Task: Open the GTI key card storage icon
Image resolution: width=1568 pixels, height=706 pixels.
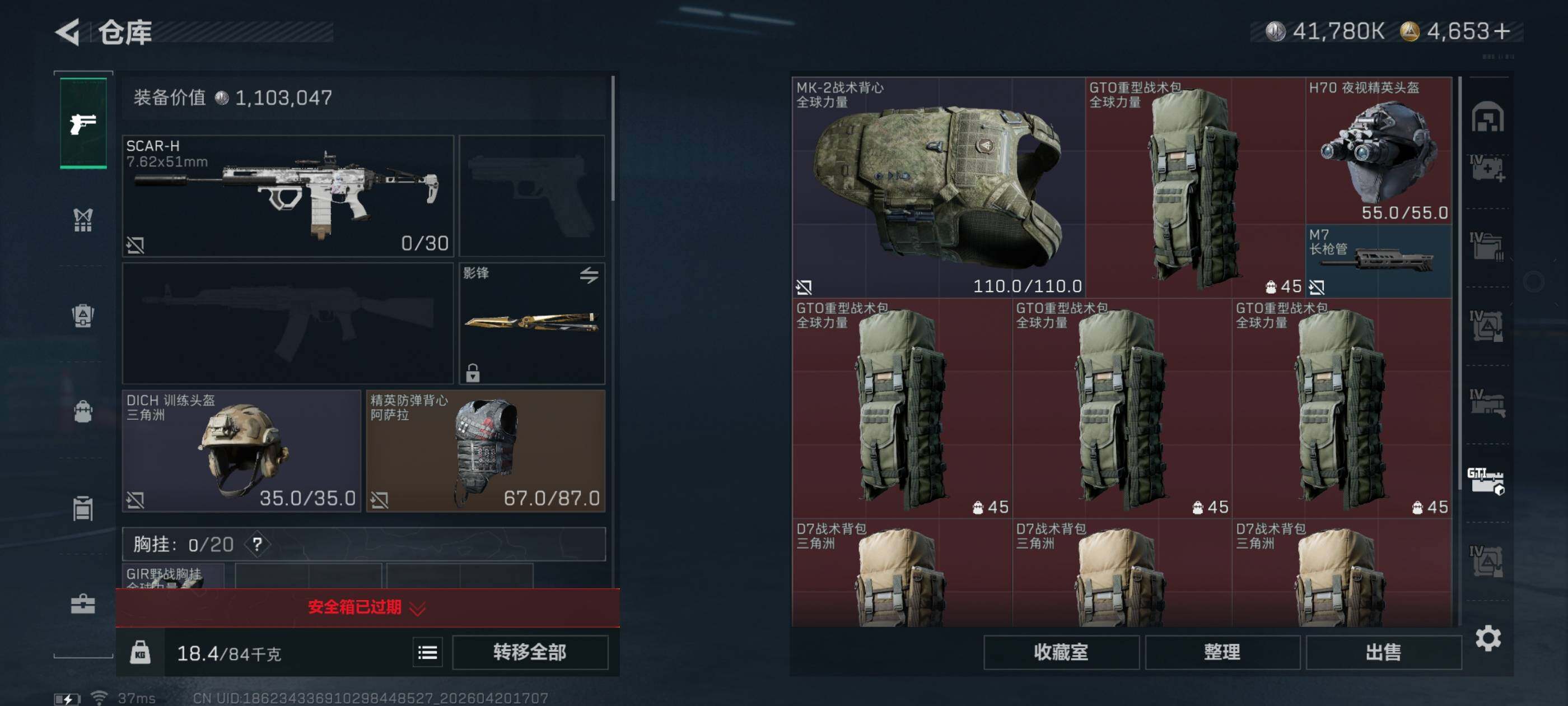Action: click(1485, 481)
